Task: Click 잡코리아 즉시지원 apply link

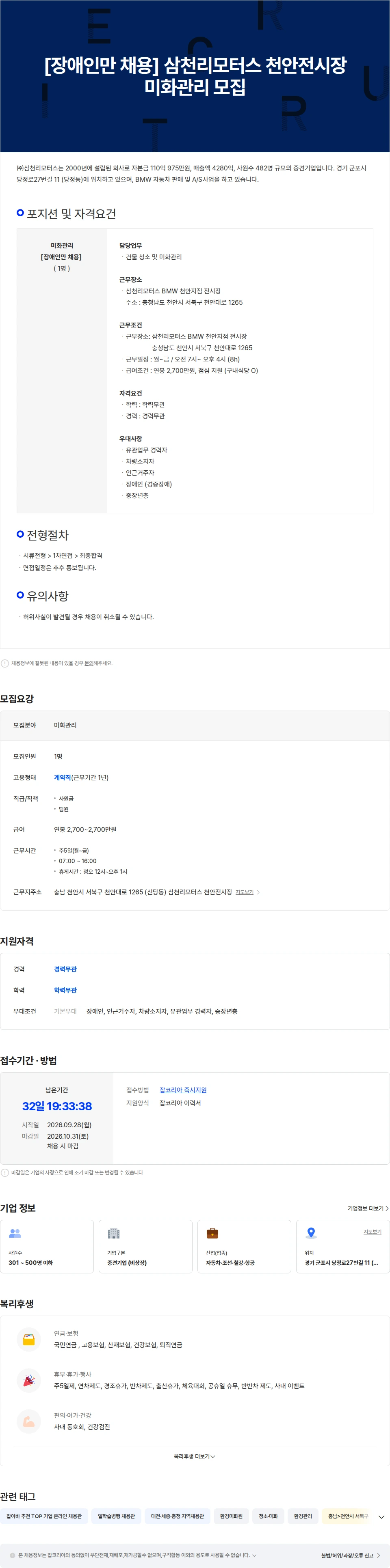Action: (x=183, y=1090)
